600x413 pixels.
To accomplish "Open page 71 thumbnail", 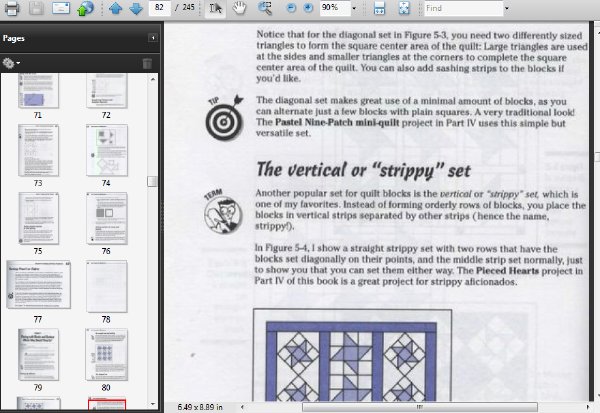I will coord(38,91).
